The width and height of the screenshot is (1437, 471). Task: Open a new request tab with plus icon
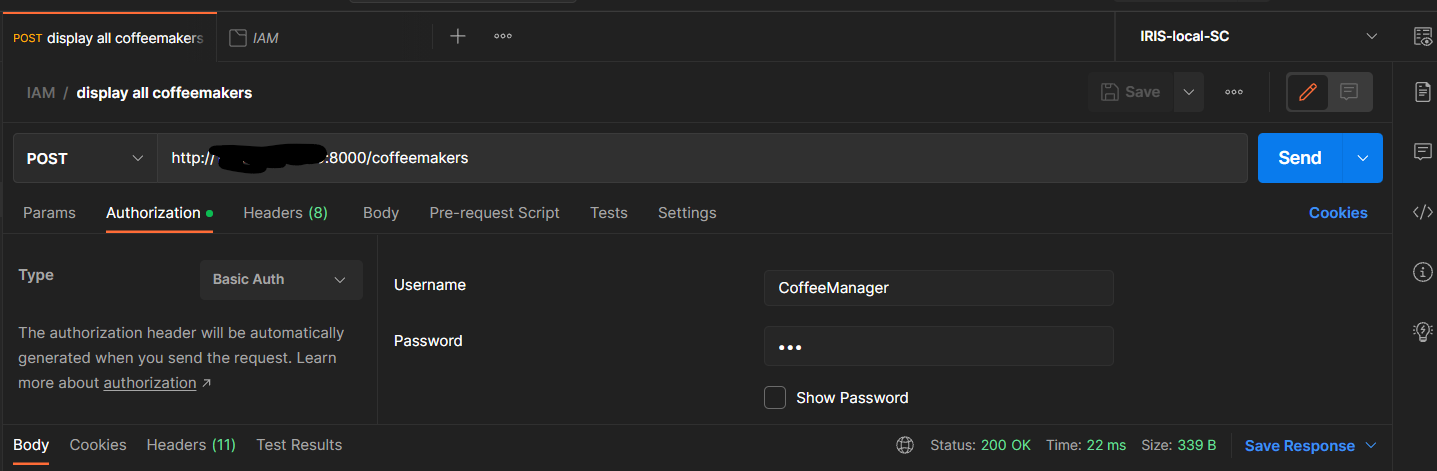(457, 37)
